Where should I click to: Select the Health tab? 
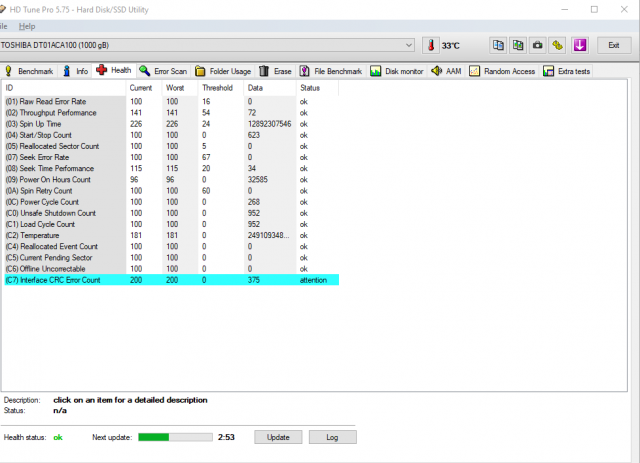(x=114, y=70)
